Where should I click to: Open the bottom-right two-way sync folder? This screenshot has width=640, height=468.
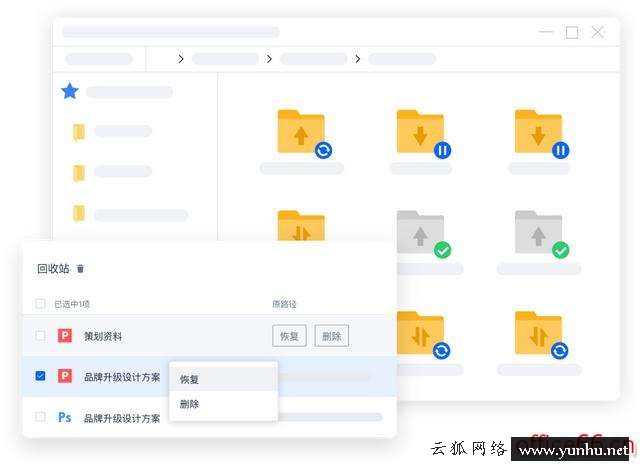point(542,335)
